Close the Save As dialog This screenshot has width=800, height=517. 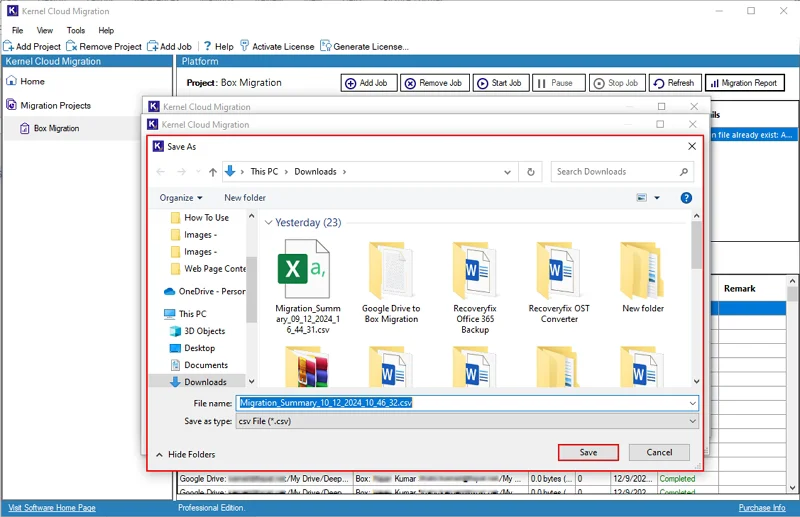coord(692,146)
